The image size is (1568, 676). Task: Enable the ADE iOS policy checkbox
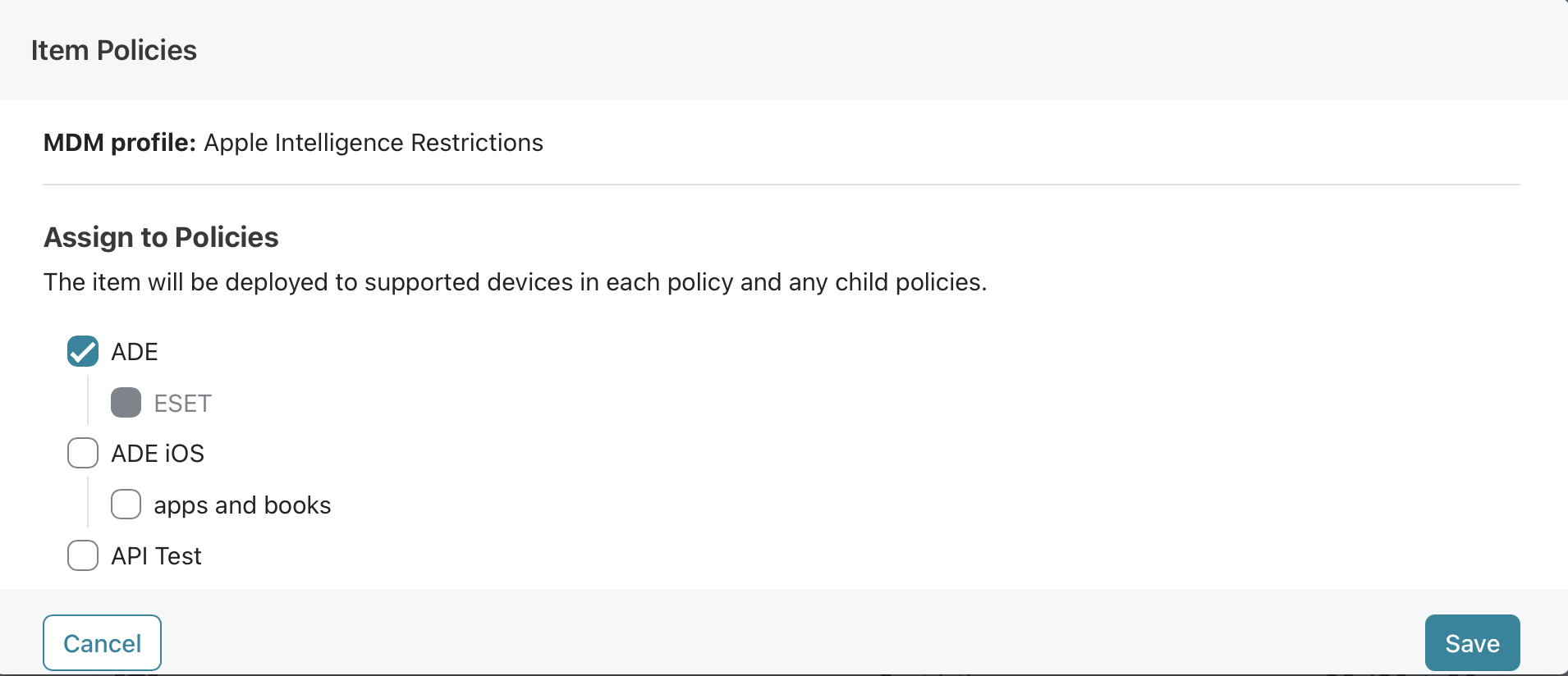[x=83, y=453]
